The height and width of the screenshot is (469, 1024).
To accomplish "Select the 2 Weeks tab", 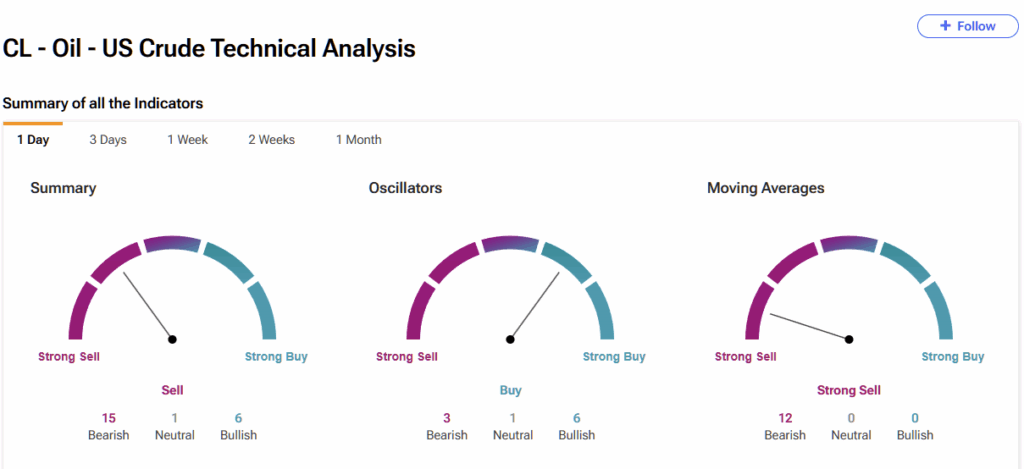I will [271, 140].
